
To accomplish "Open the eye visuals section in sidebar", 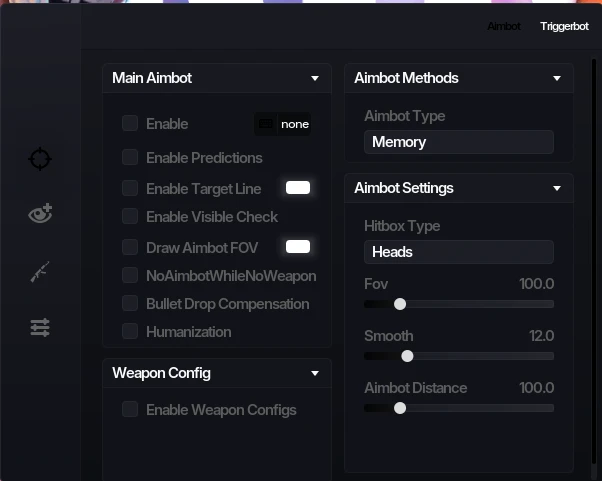I will tap(40, 213).
